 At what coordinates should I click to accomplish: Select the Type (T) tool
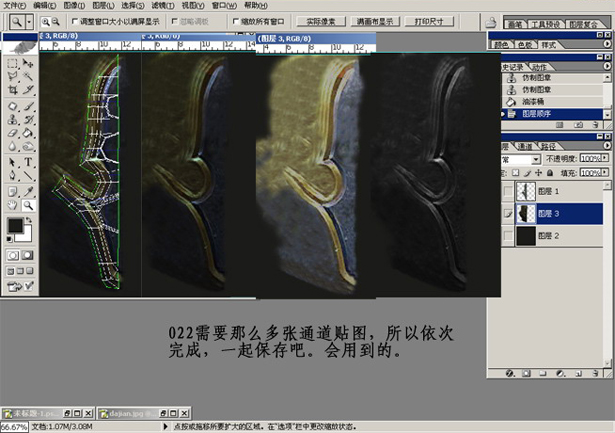pos(27,161)
